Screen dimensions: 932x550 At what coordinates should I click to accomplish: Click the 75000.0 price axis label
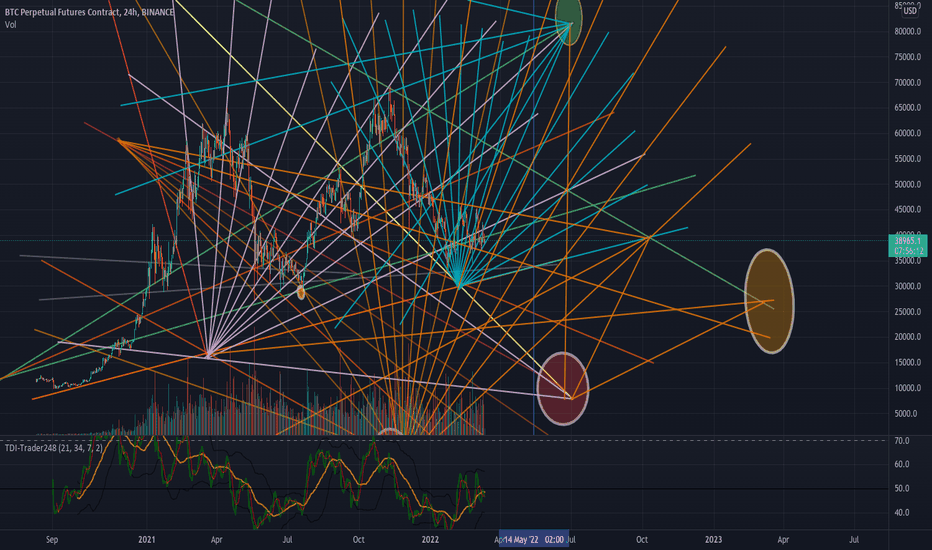pyautogui.click(x=908, y=57)
